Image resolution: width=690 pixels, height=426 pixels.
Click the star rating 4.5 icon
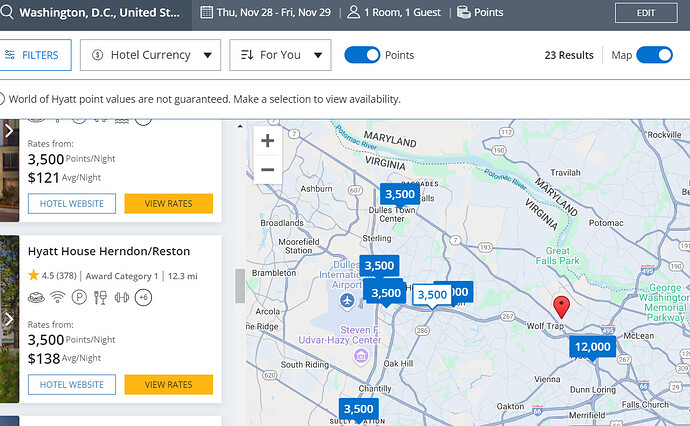pos(33,275)
